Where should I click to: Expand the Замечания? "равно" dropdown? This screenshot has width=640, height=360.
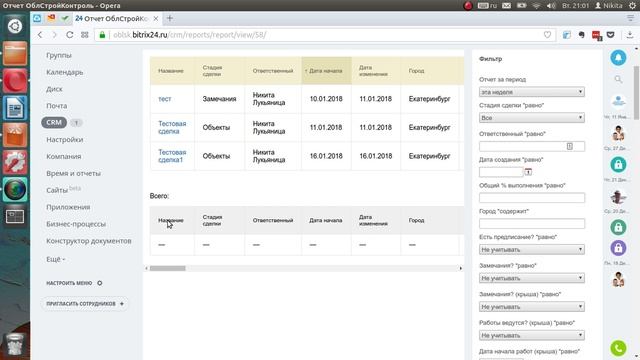coord(532,278)
